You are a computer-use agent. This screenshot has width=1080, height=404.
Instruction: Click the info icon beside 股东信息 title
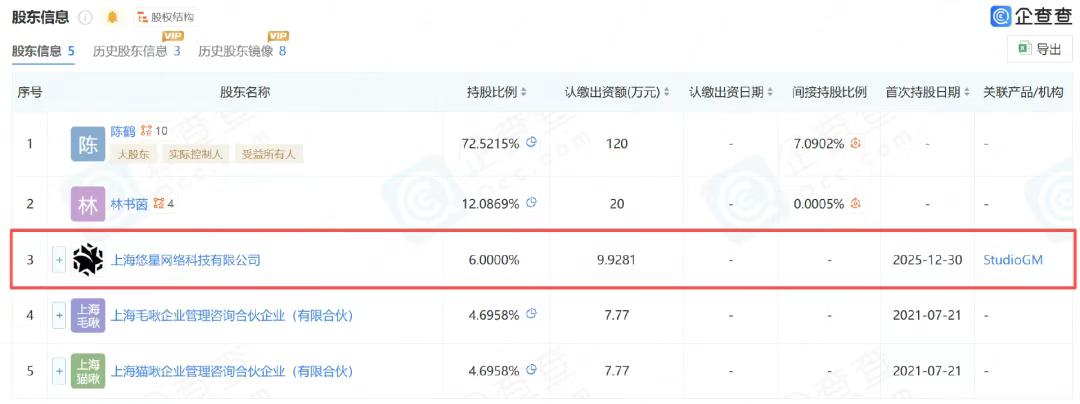(x=85, y=17)
